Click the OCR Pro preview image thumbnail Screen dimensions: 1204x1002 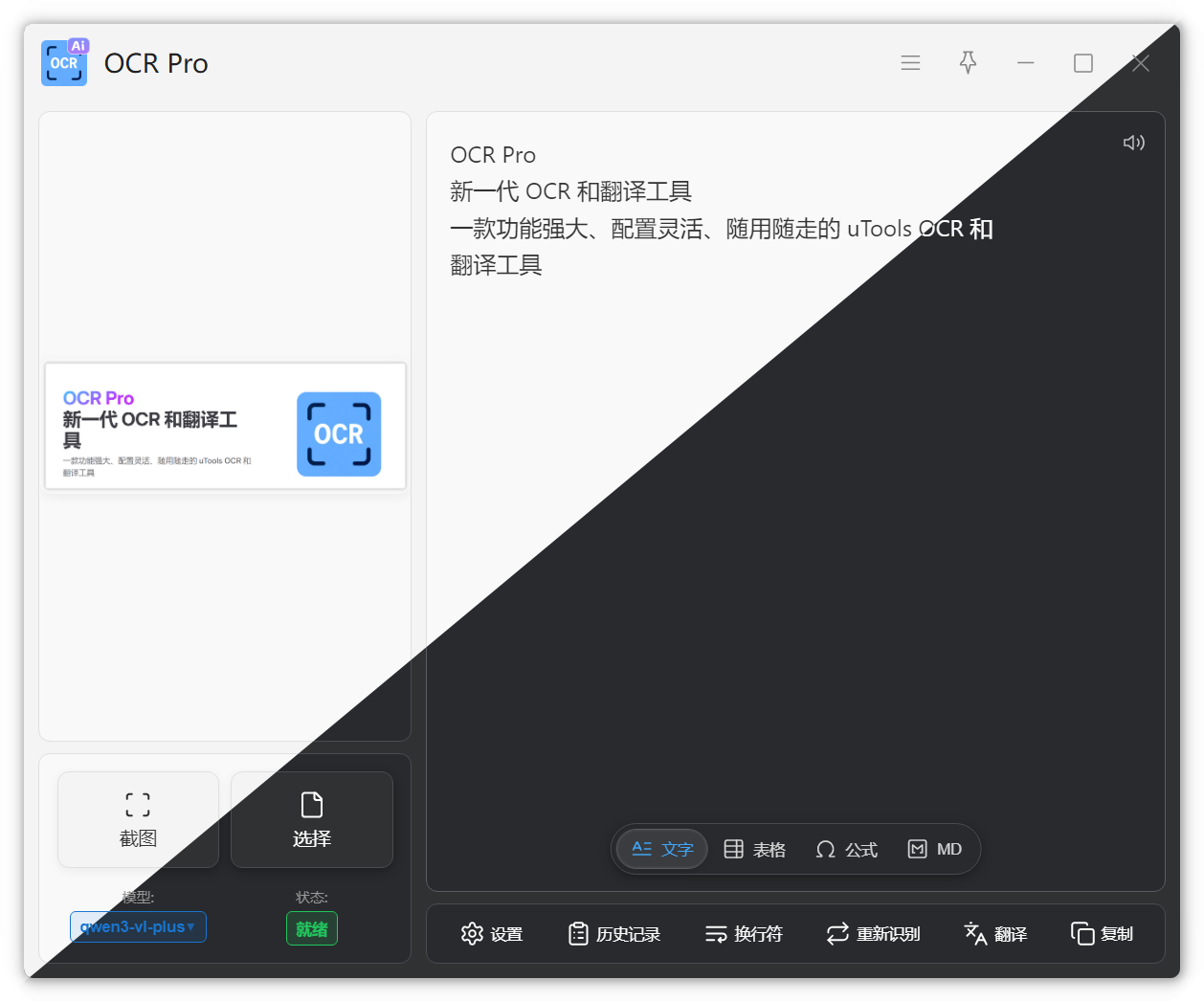coord(225,426)
